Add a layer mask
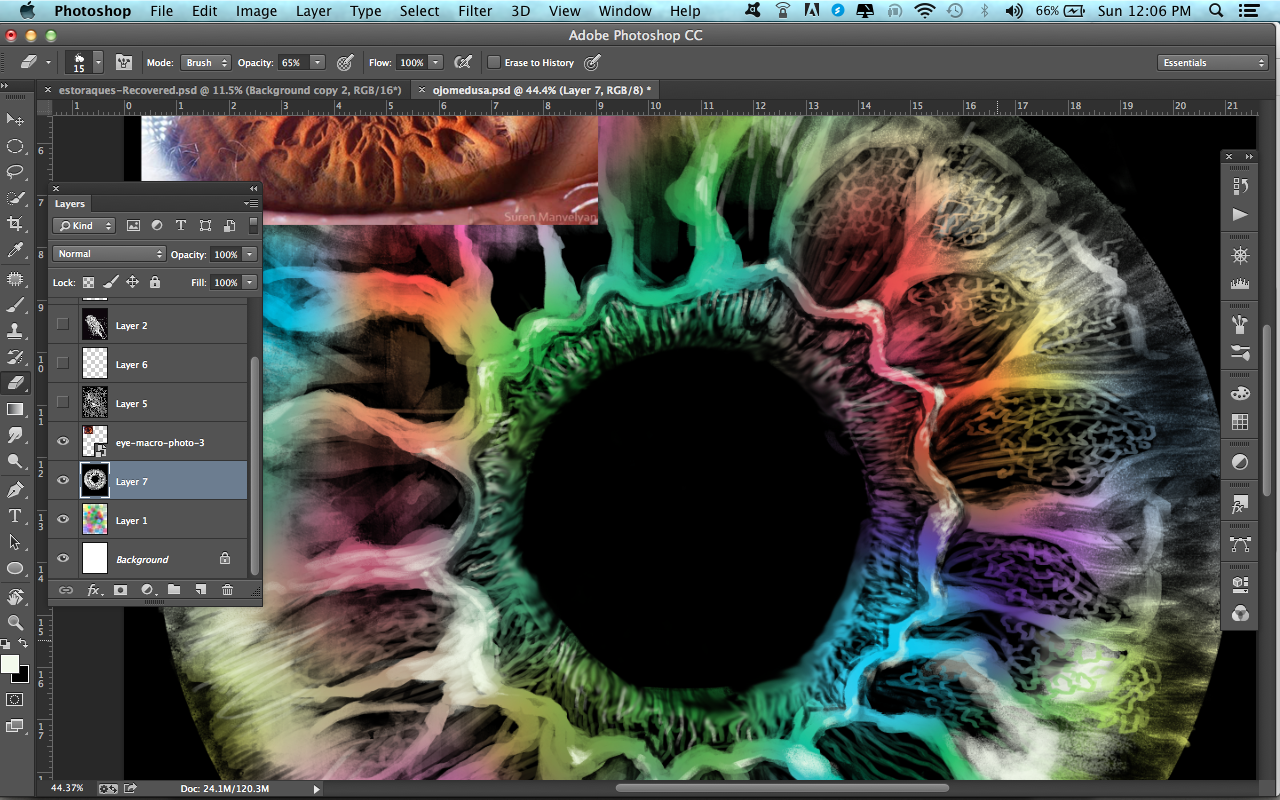 [121, 590]
